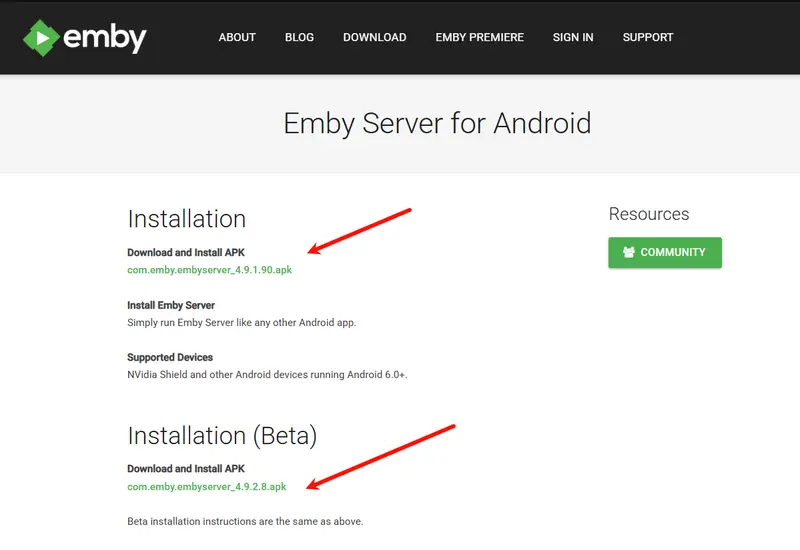Click the red arrow pointing at the beta APK

pos(381,456)
